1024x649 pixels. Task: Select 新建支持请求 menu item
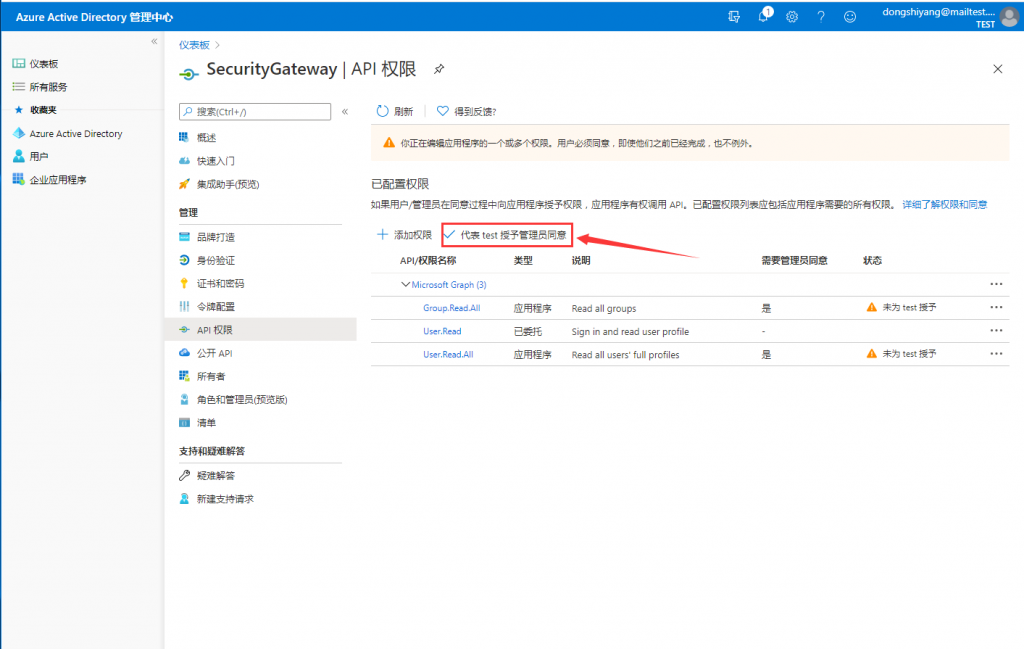225,499
